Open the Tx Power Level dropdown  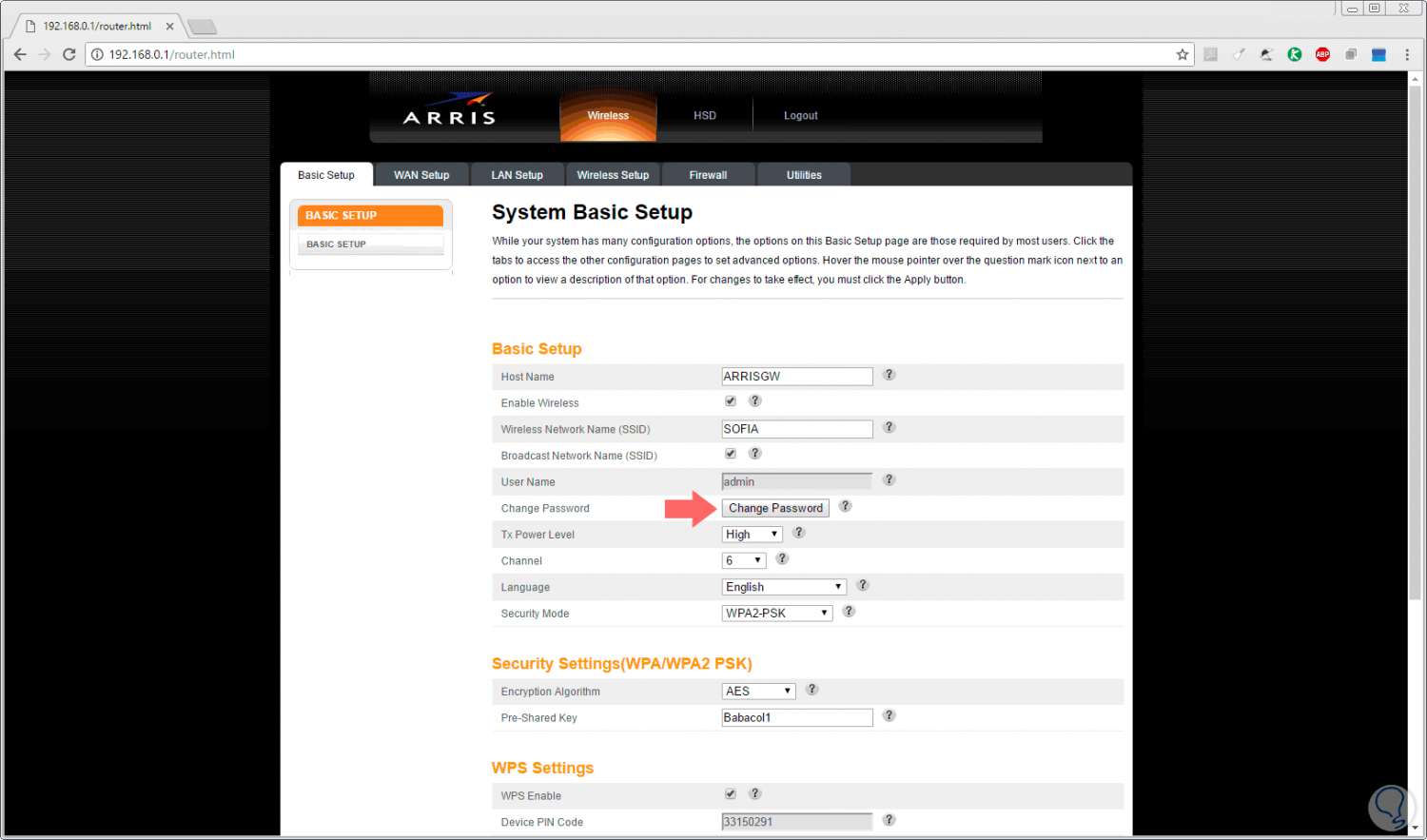(753, 535)
